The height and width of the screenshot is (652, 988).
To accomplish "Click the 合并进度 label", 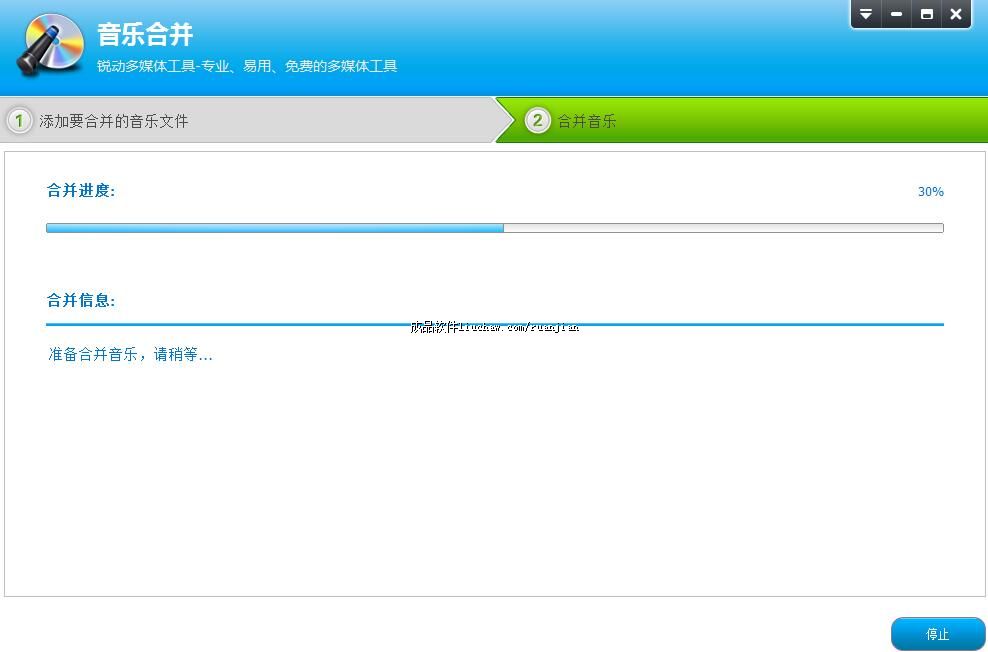I will click(81, 191).
